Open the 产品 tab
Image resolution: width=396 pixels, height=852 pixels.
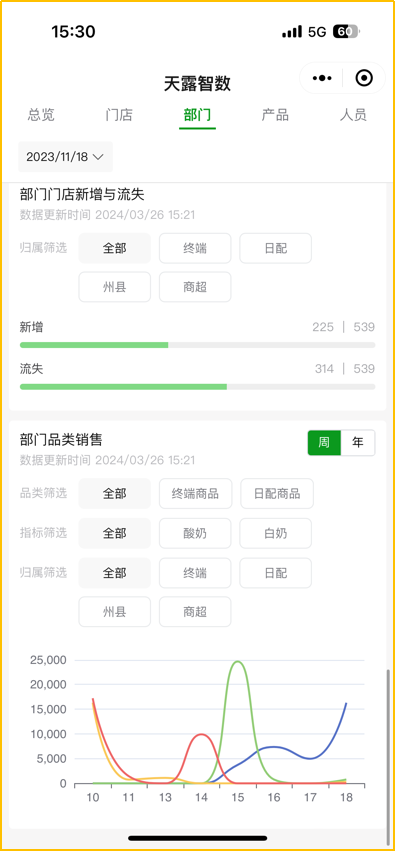pyautogui.click(x=275, y=115)
